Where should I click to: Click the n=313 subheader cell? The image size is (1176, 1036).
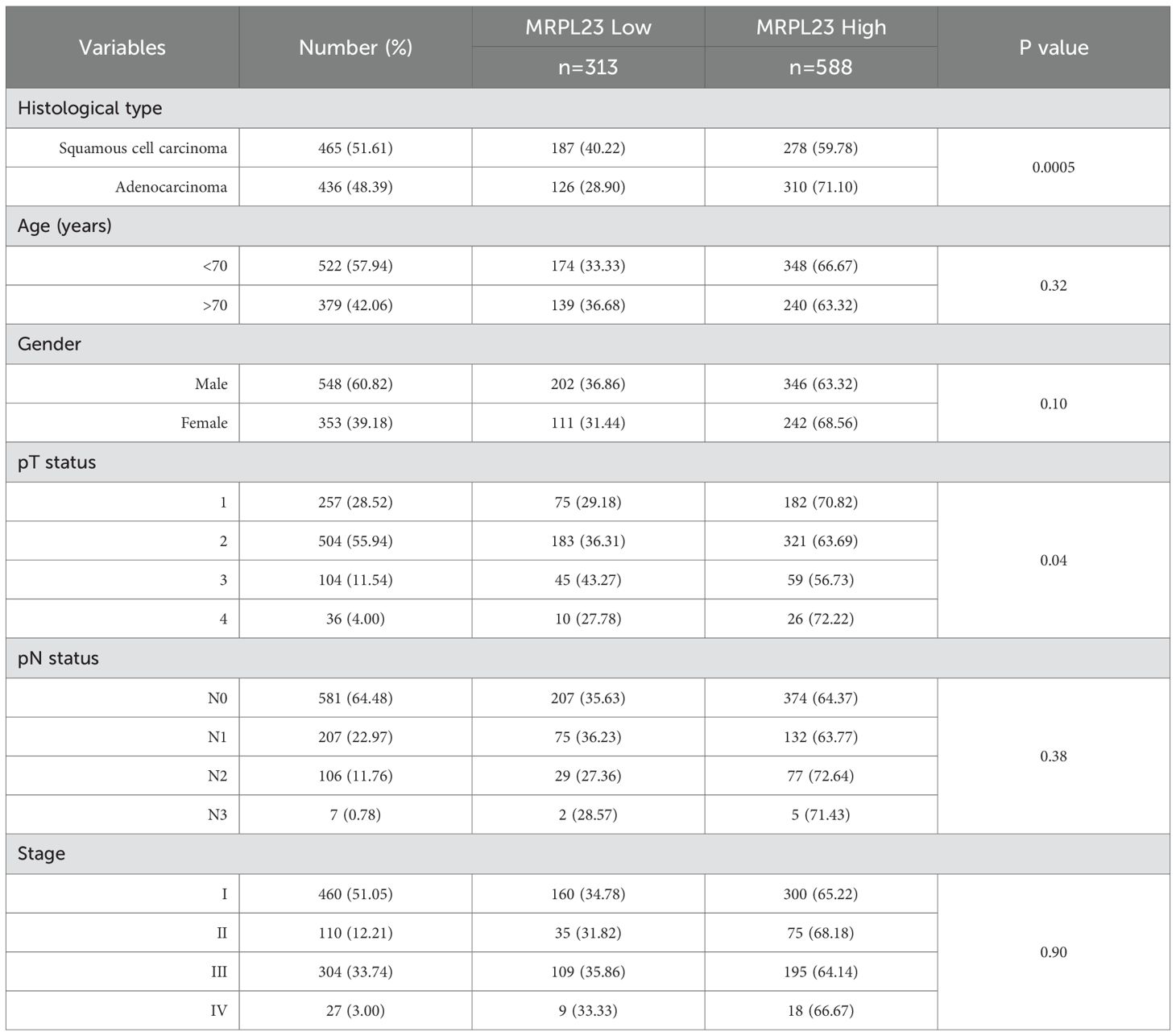588,67
